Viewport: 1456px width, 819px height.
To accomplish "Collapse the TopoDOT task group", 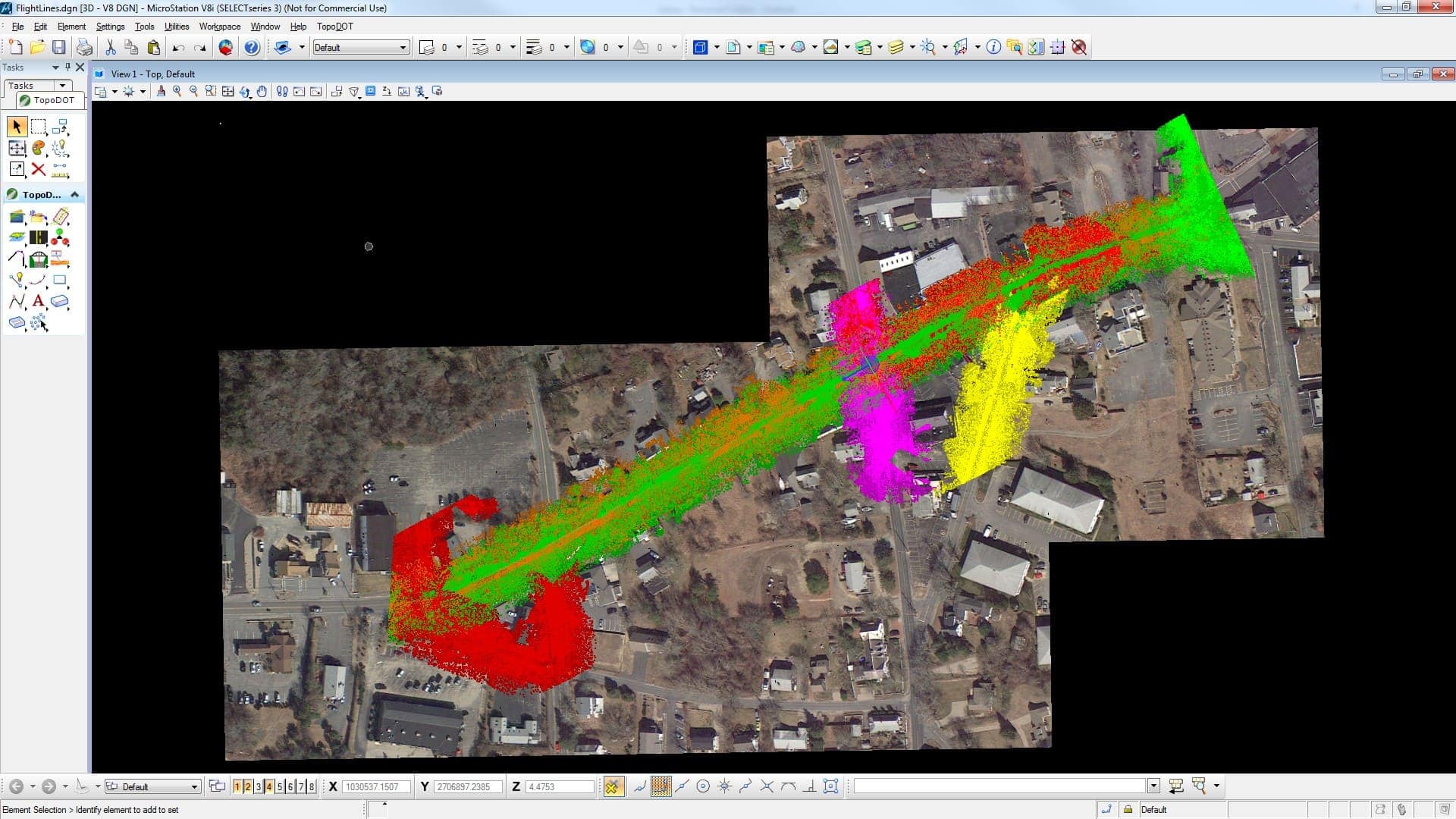I will (x=75, y=195).
